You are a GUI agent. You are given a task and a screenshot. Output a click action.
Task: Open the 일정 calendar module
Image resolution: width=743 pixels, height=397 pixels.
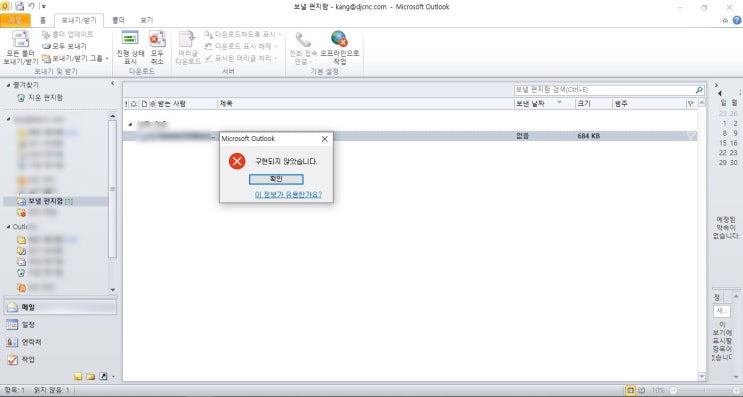pyautogui.click(x=60, y=325)
